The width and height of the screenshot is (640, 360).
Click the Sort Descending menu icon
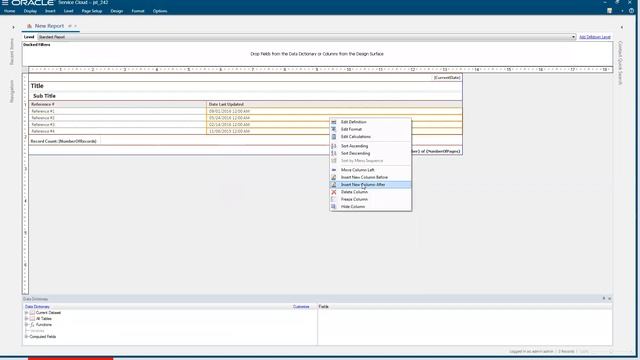334,153
